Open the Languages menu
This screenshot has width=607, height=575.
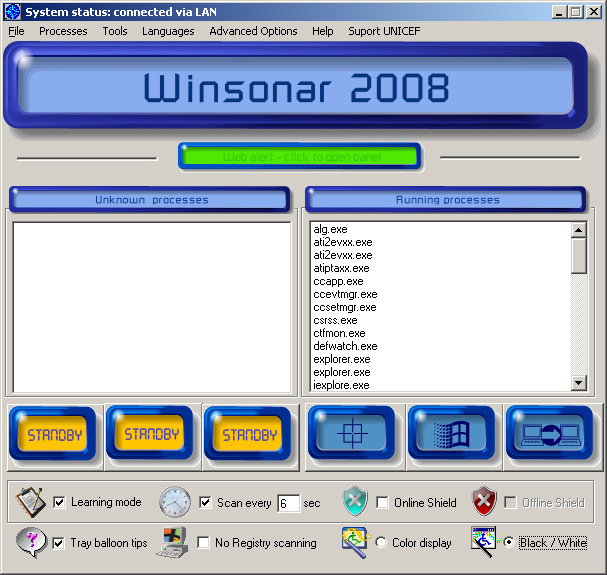(x=168, y=31)
